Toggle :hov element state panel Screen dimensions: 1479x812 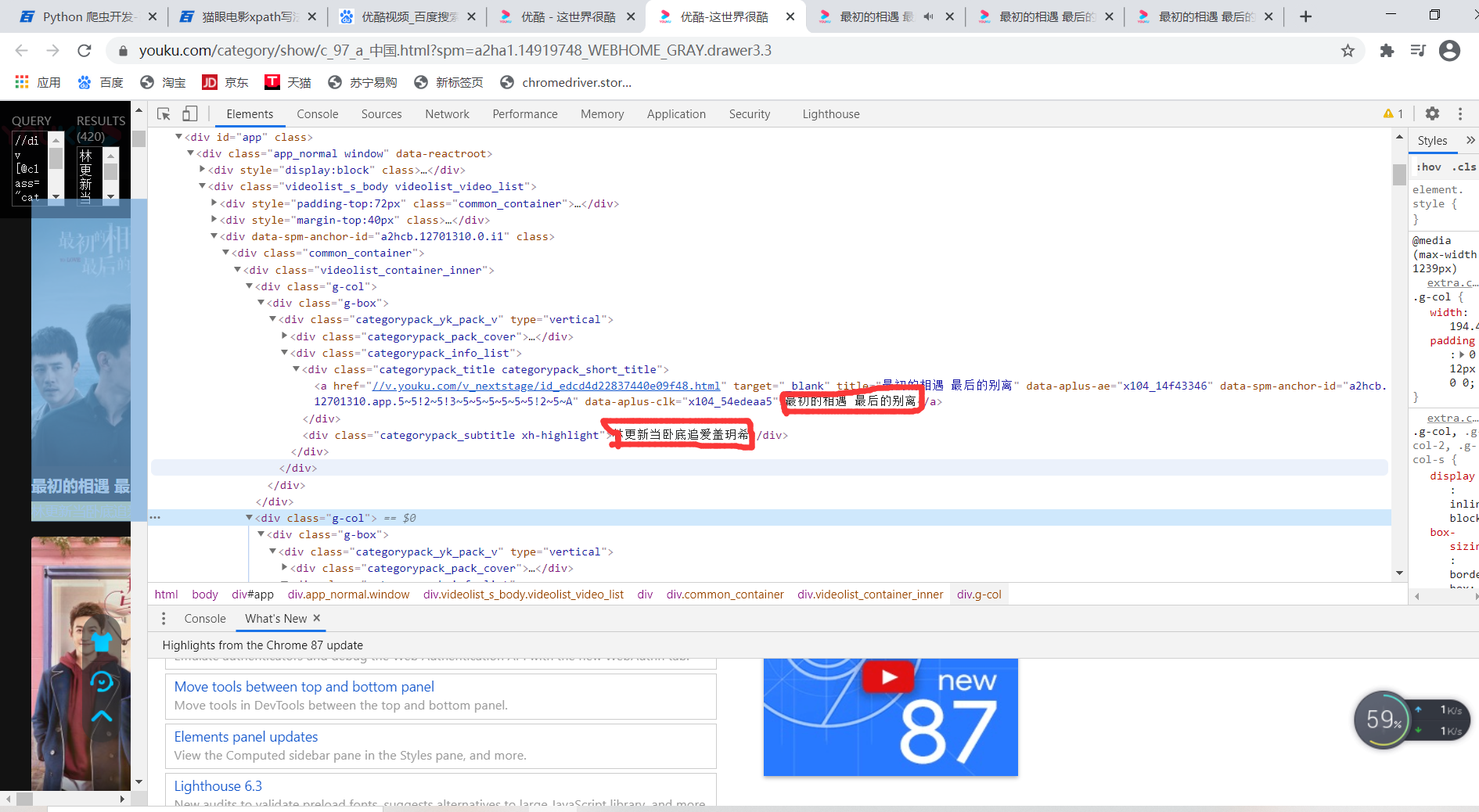click(x=1429, y=167)
